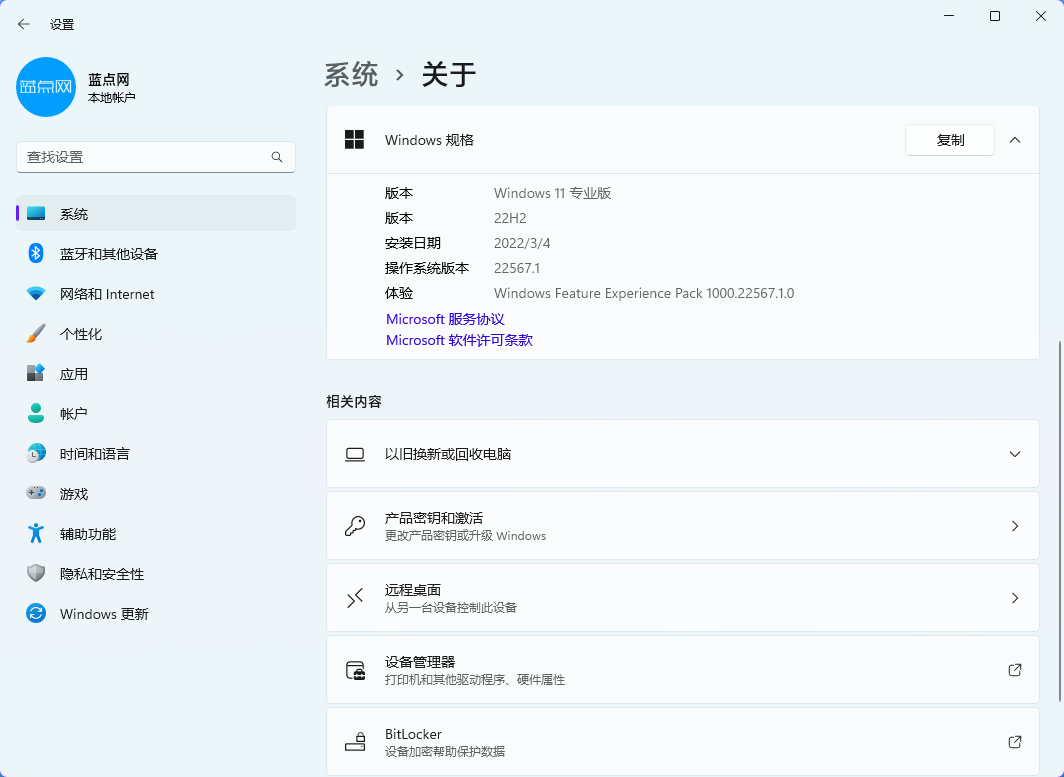Click the Accounts person icon
This screenshot has height=777, width=1064.
click(36, 414)
